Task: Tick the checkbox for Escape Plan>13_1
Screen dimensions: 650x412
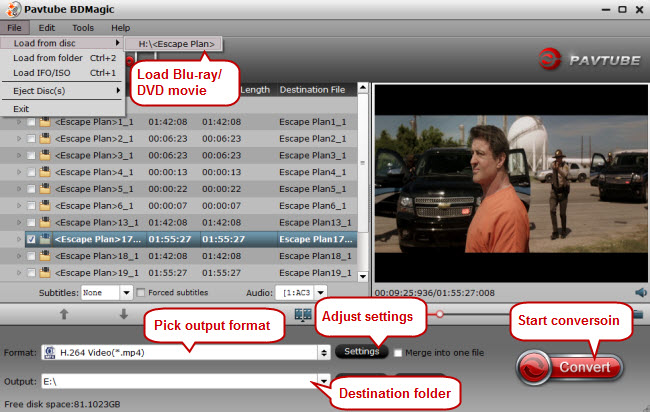Action: pyautogui.click(x=31, y=223)
